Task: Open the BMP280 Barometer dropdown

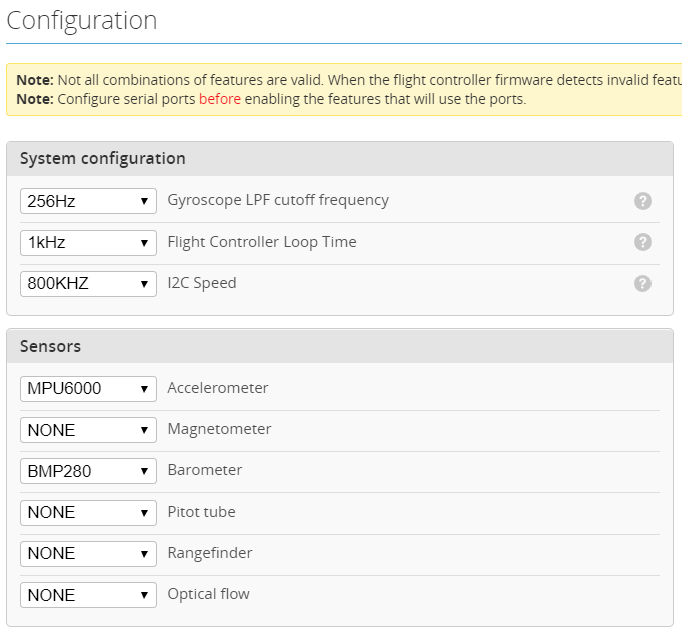Action: click(88, 471)
